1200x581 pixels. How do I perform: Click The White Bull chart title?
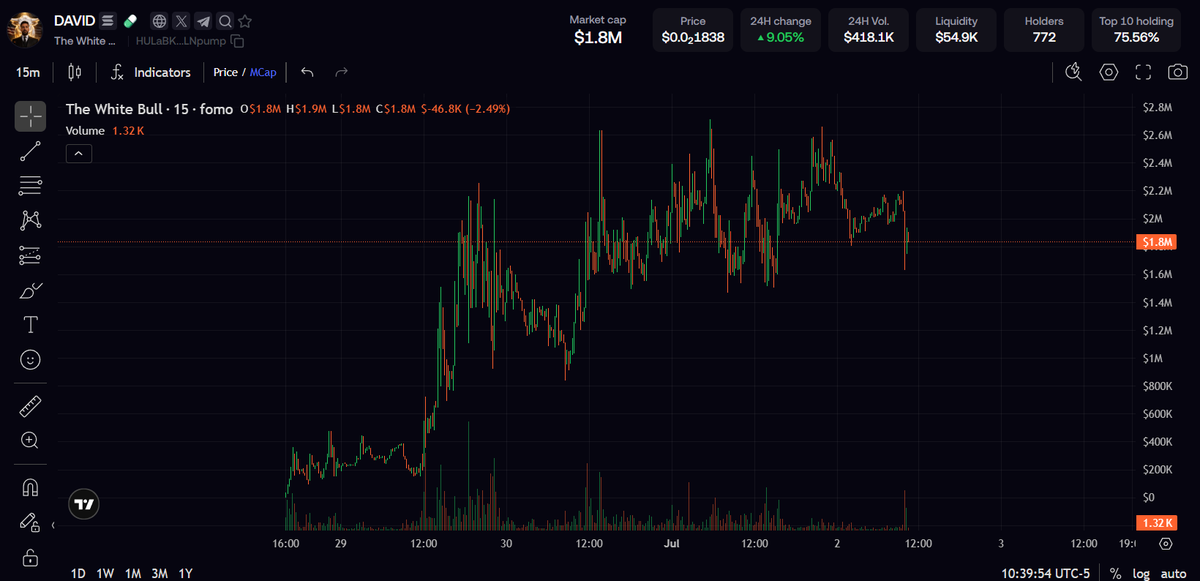click(149, 109)
